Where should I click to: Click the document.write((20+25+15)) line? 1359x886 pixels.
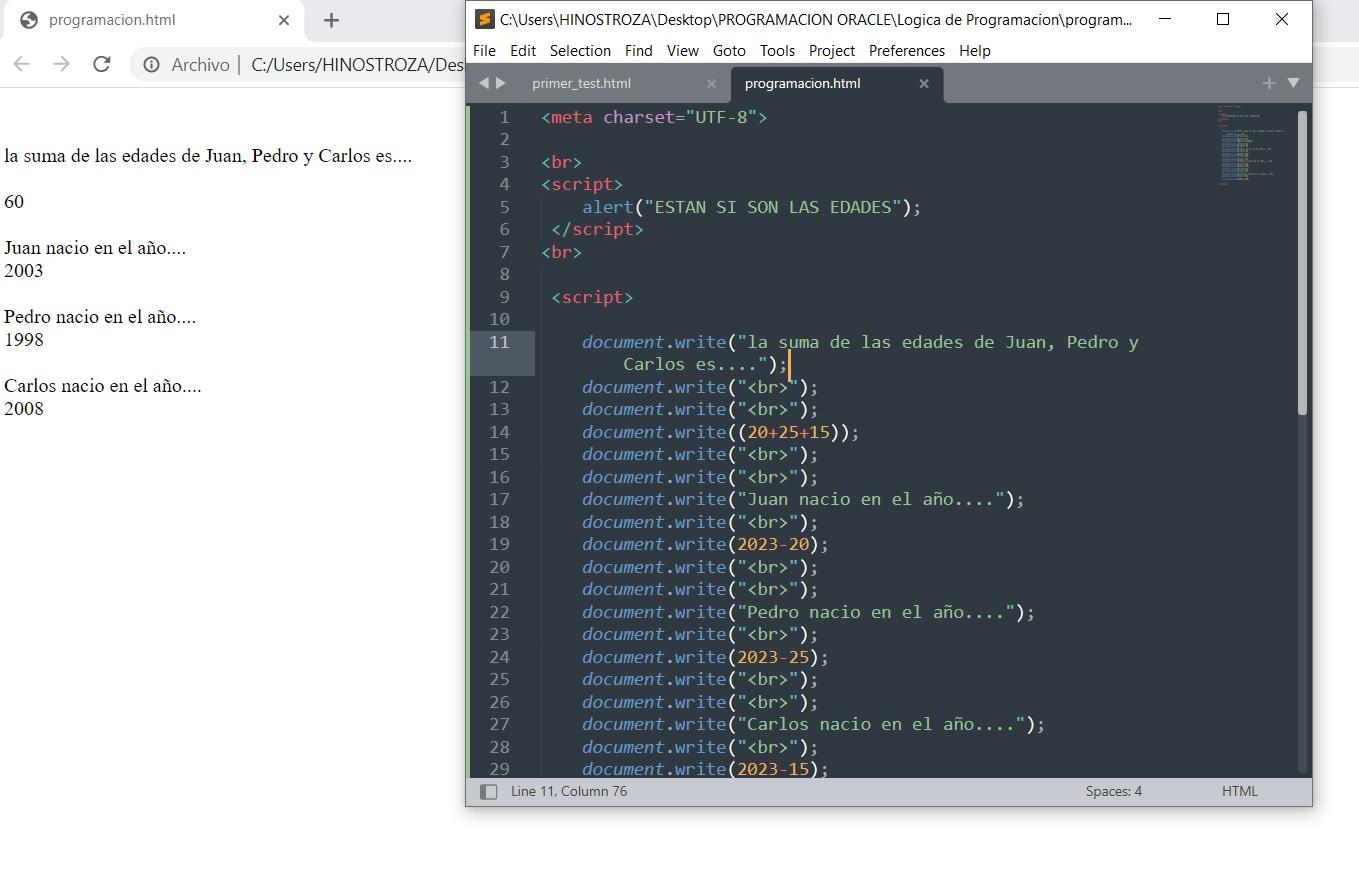pos(720,432)
